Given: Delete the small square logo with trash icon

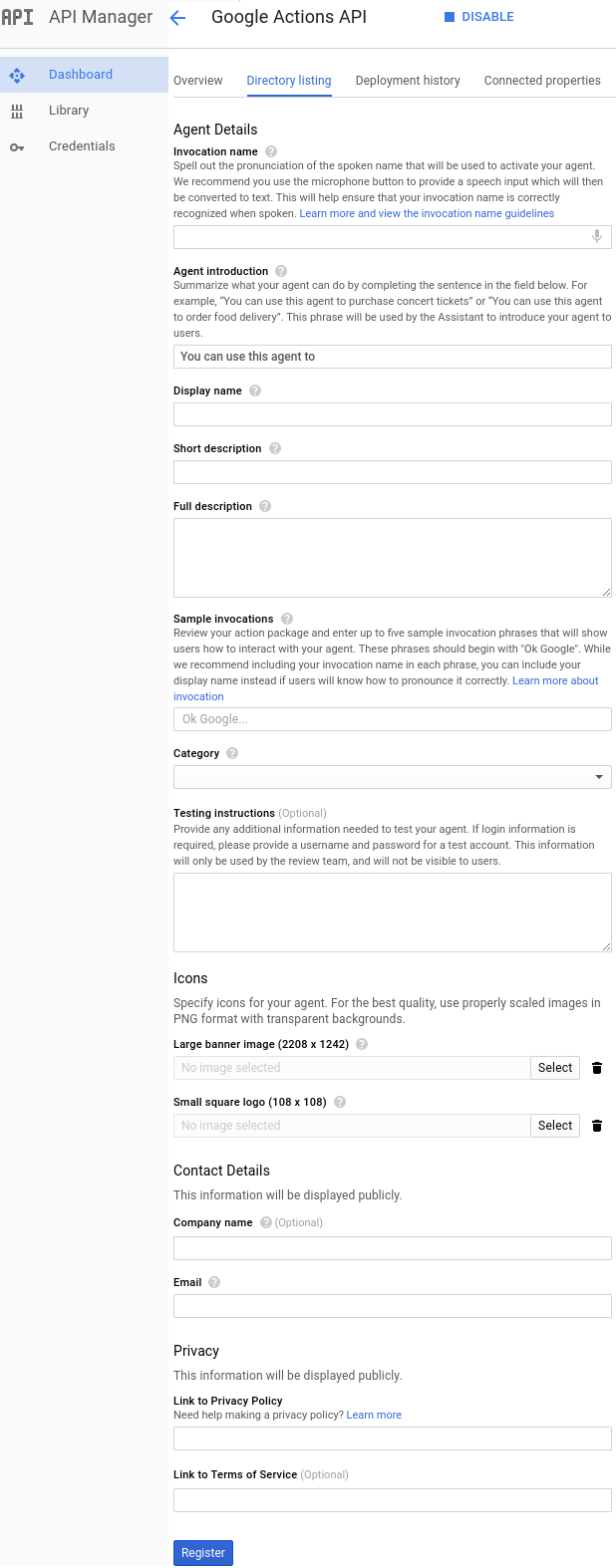Looking at the screenshot, I should click(597, 1126).
